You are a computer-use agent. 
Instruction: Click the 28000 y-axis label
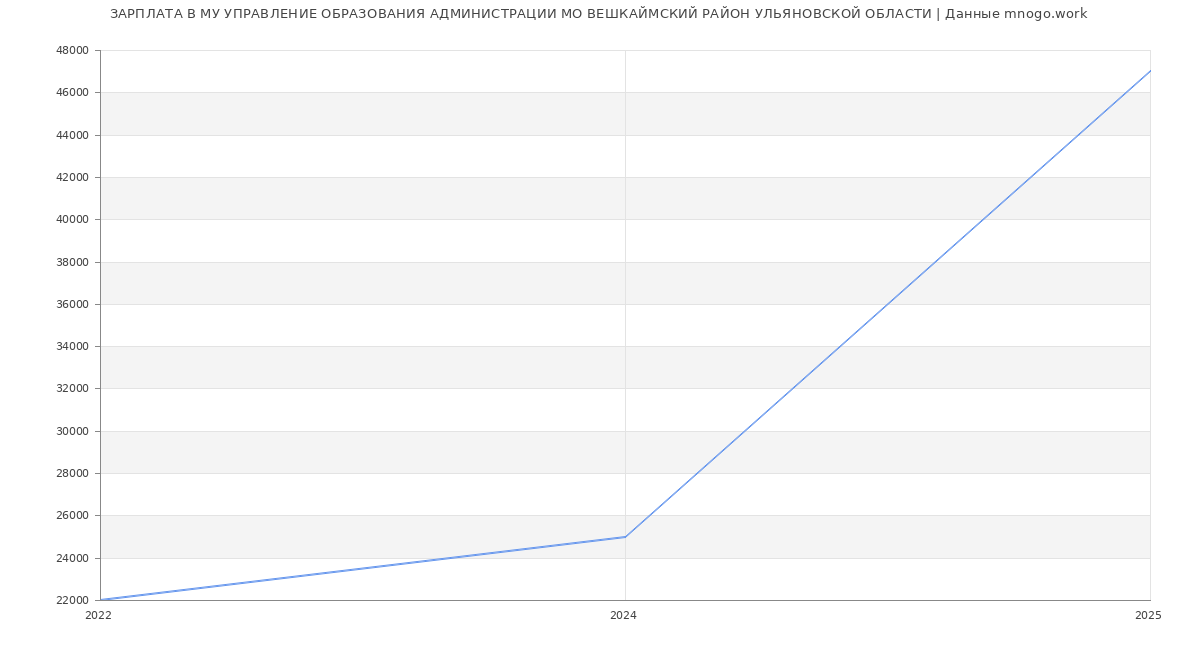coord(73,474)
